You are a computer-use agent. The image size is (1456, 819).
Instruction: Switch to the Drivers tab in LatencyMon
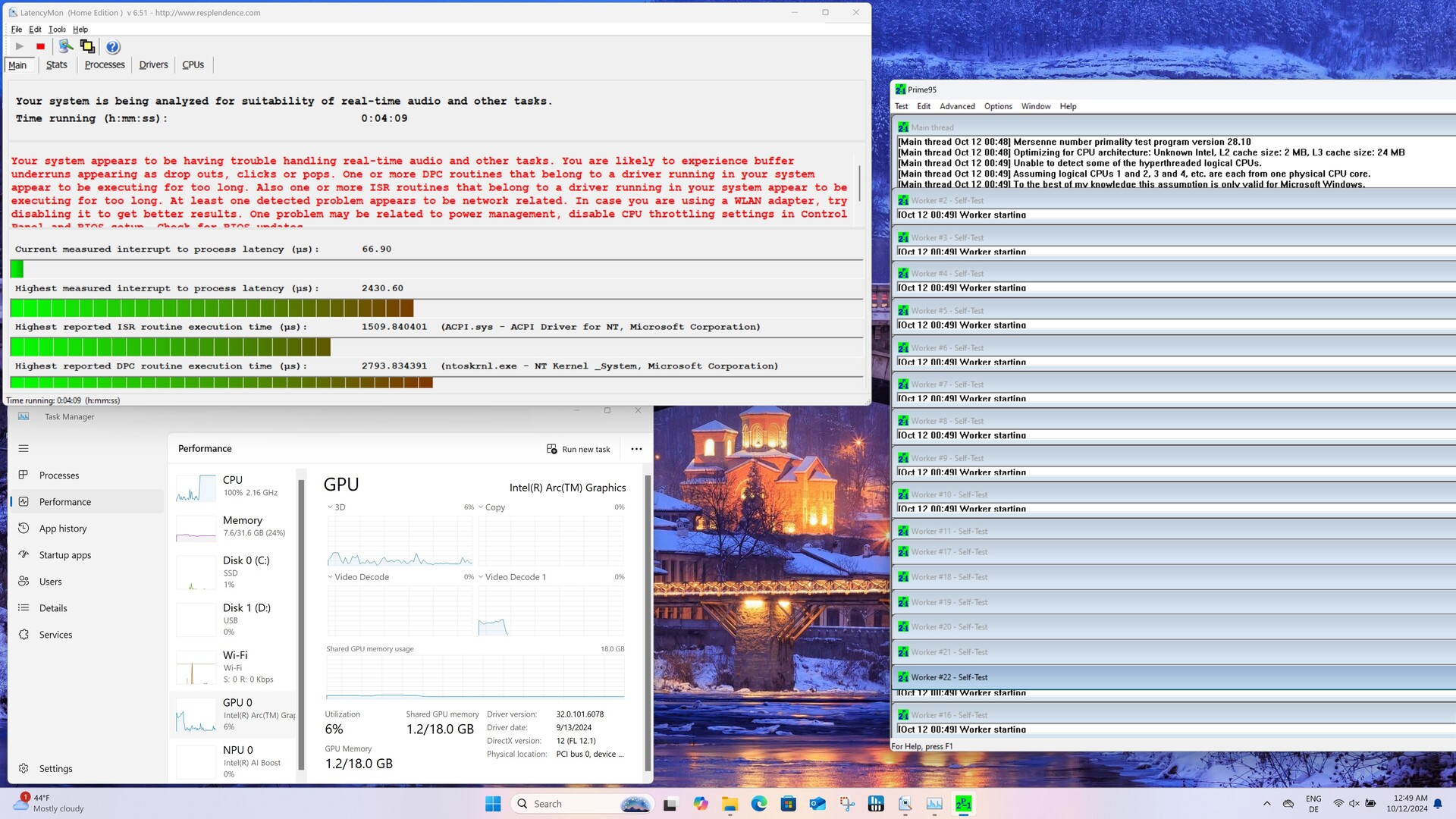pos(153,64)
